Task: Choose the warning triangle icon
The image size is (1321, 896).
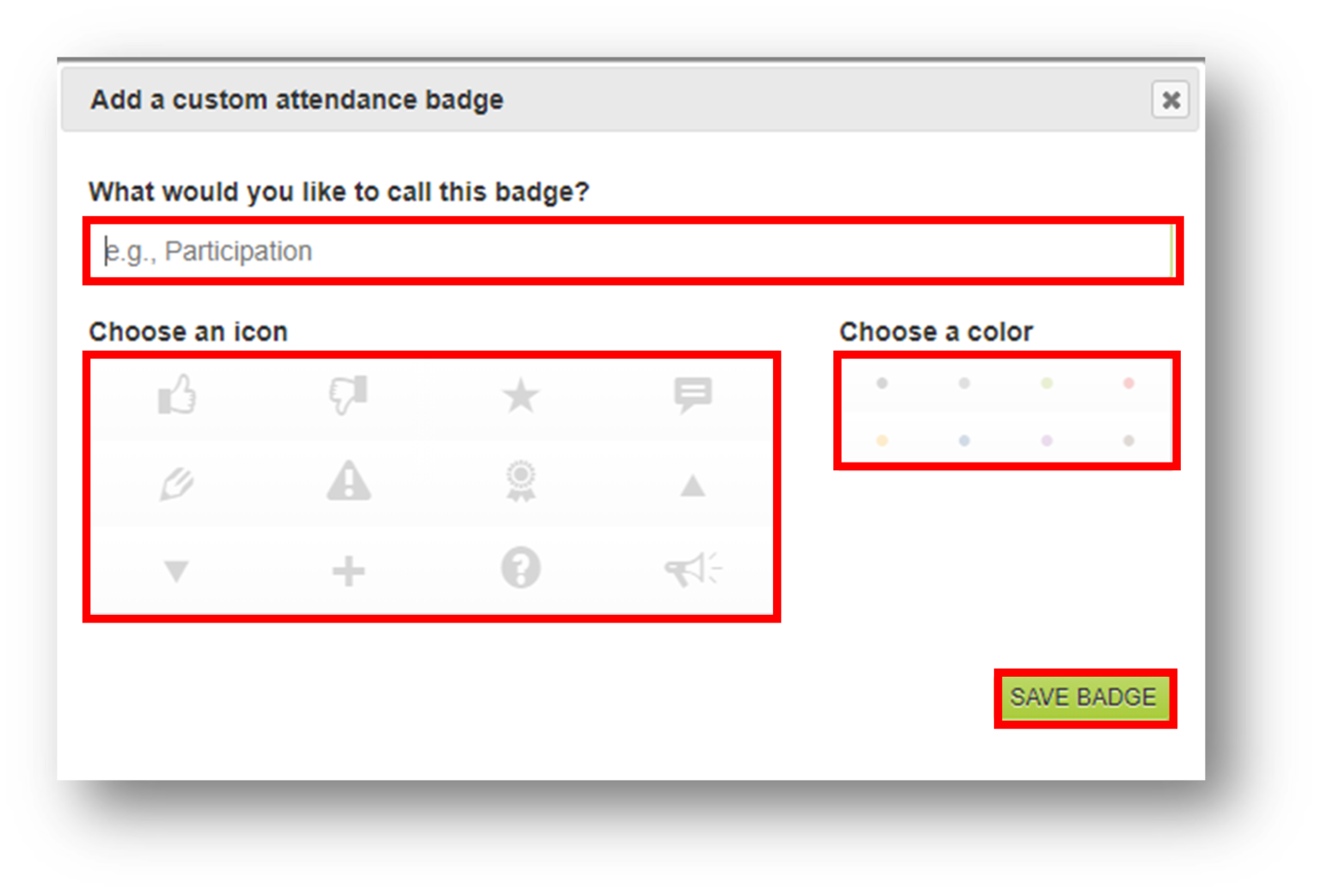Action: point(348,482)
